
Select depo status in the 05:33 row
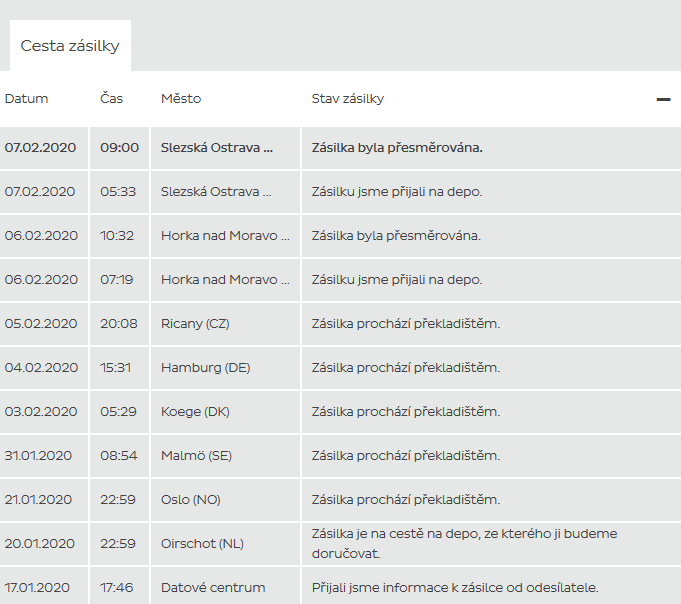tap(397, 192)
